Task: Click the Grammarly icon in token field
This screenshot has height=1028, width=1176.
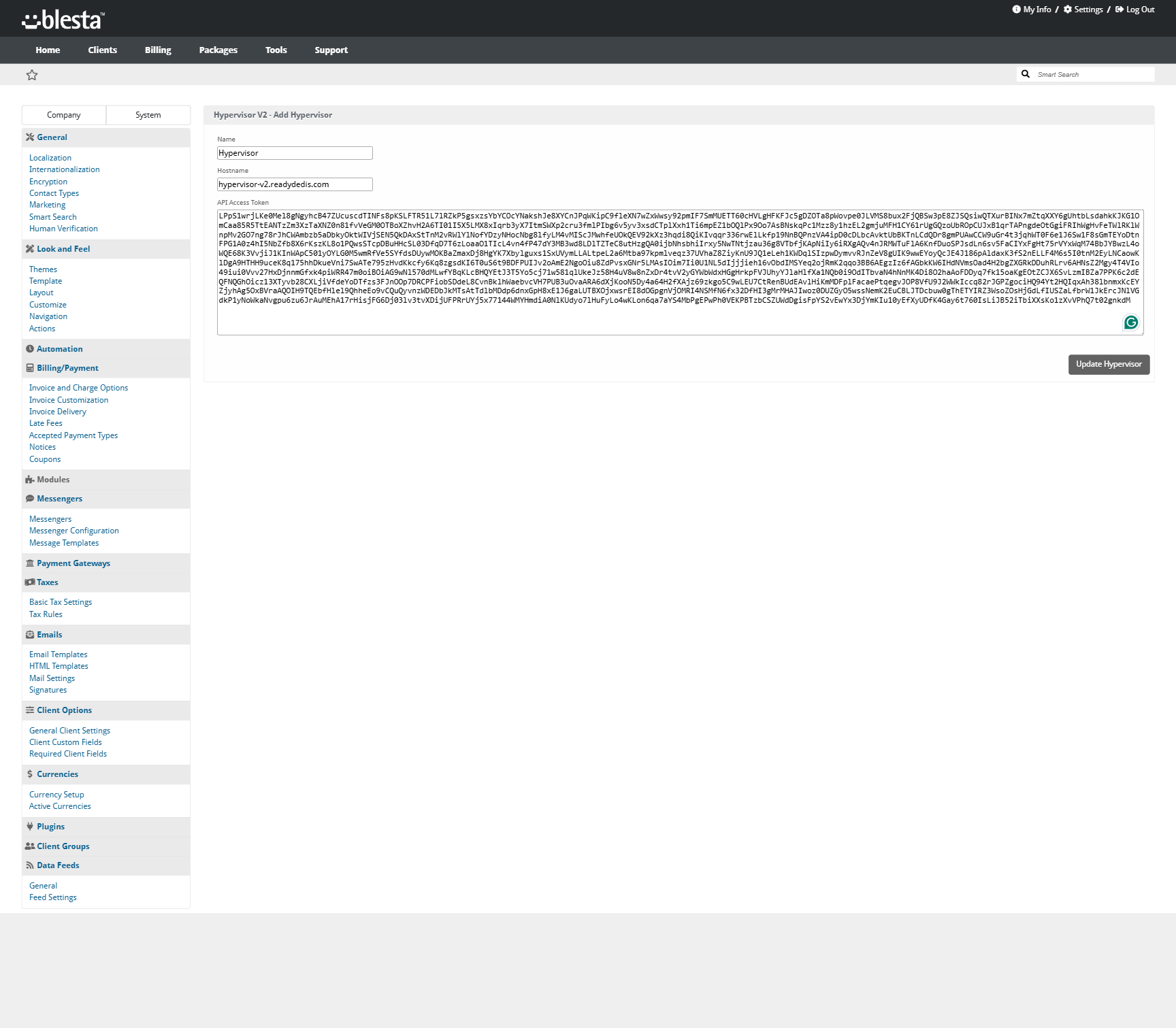Action: pos(1130,322)
